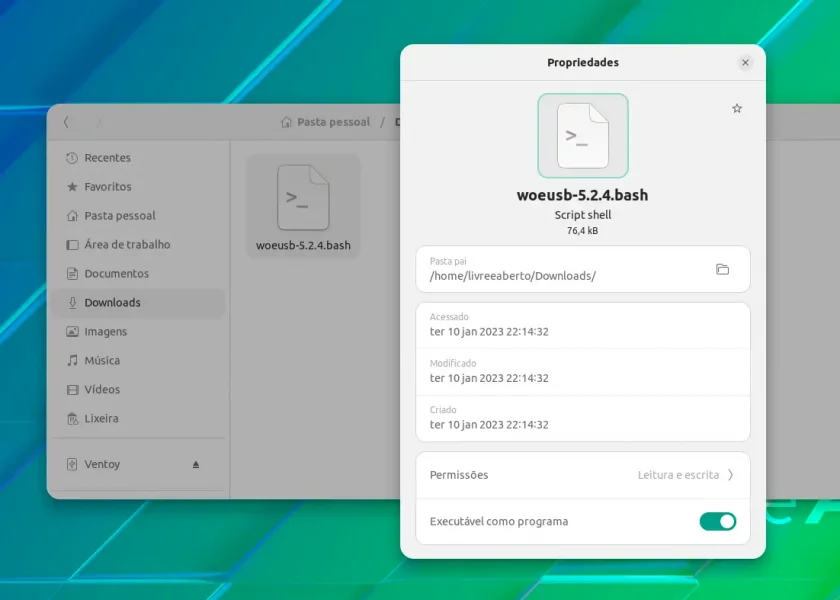Open Documentos in the sidebar
Viewport: 840px width, 600px height.
139,273
